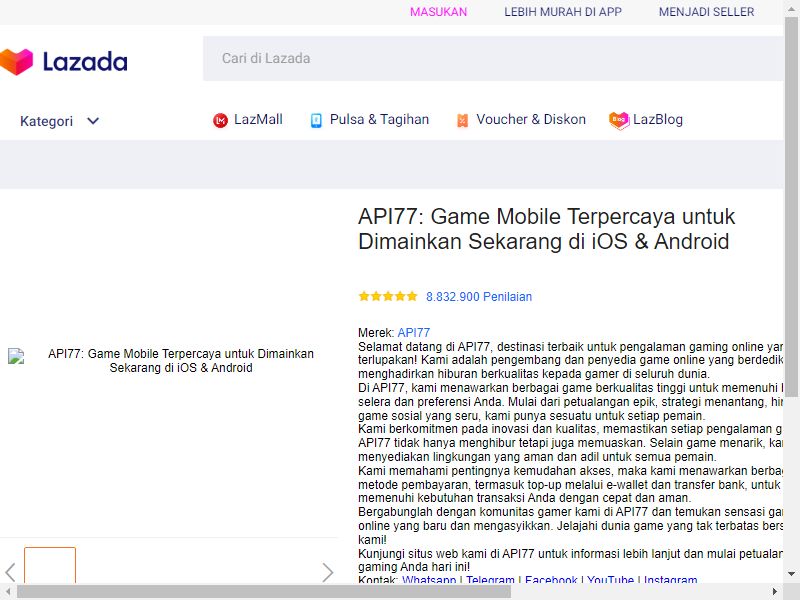
Task: Click the vertical scrollbar thumb
Action: (x=791, y=207)
